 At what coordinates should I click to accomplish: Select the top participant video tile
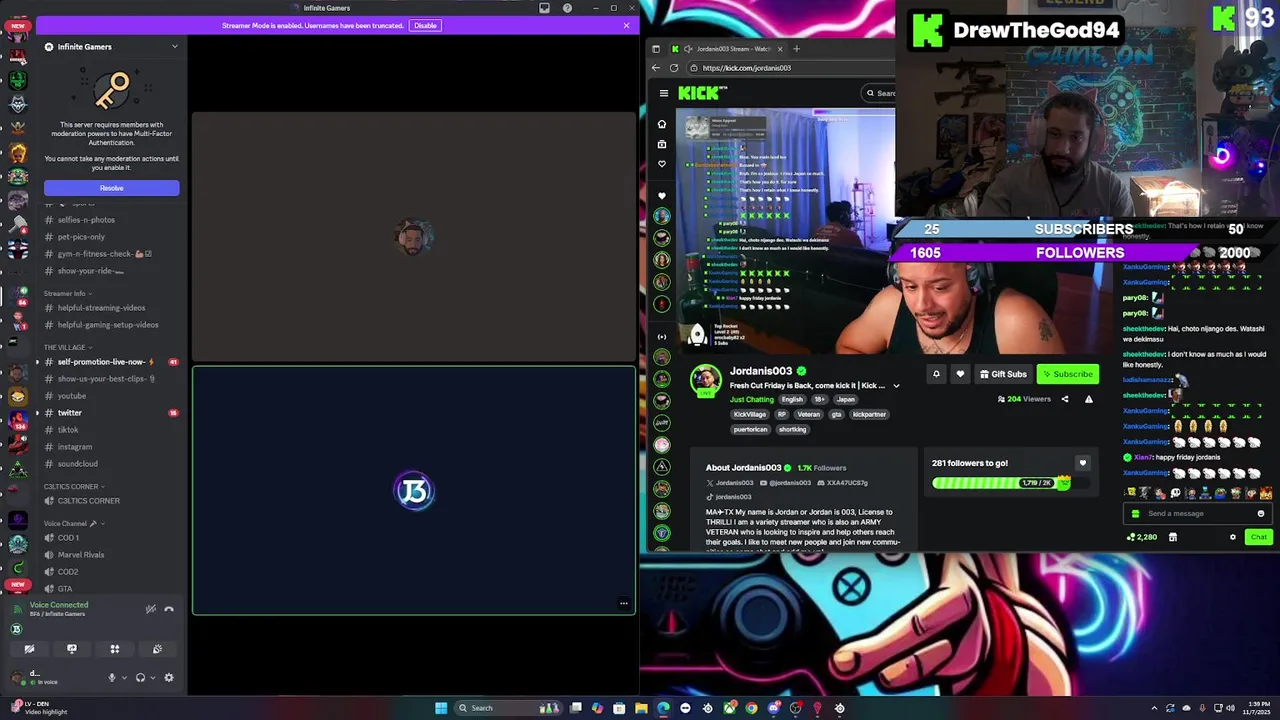[x=414, y=236]
